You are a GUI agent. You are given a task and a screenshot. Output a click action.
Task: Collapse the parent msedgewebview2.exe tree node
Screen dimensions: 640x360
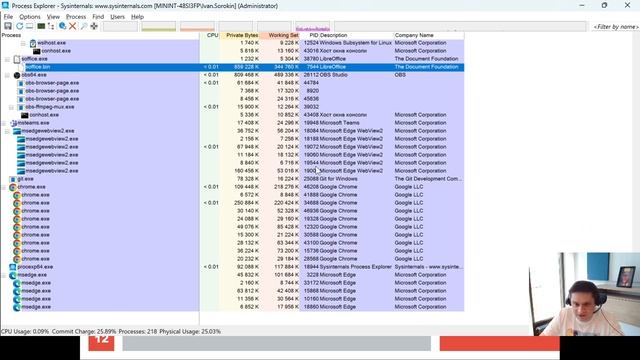7,131
